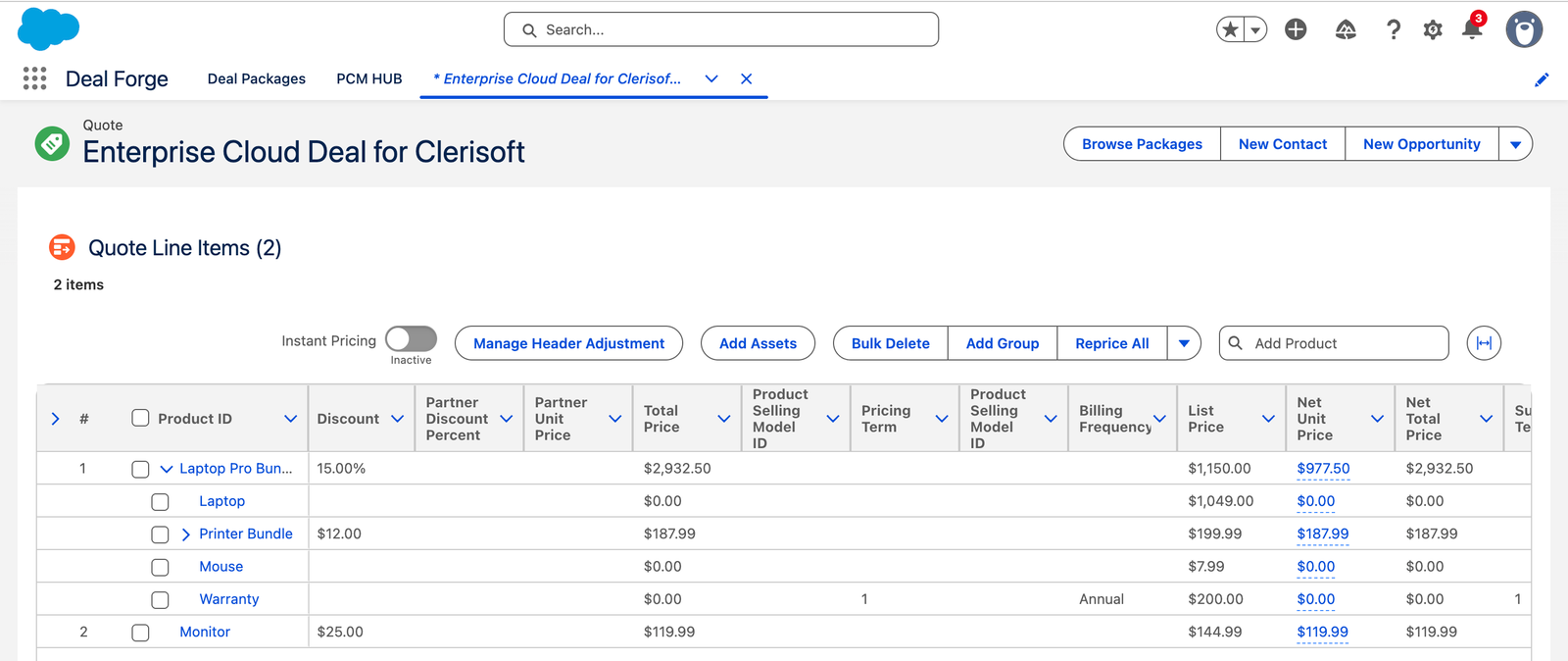Check the Monitor row checkbox
Viewport: 1568px width, 661px height.
141,633
